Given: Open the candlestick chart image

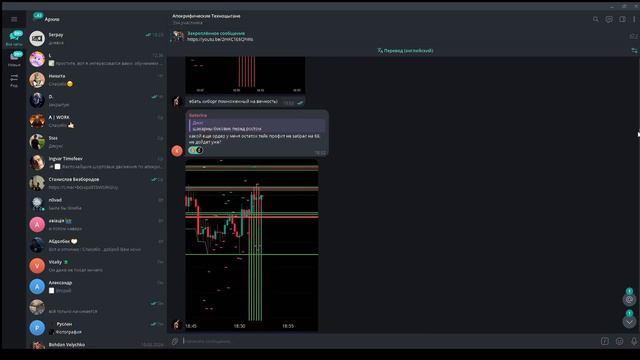Looking at the screenshot, I should click(x=252, y=245).
